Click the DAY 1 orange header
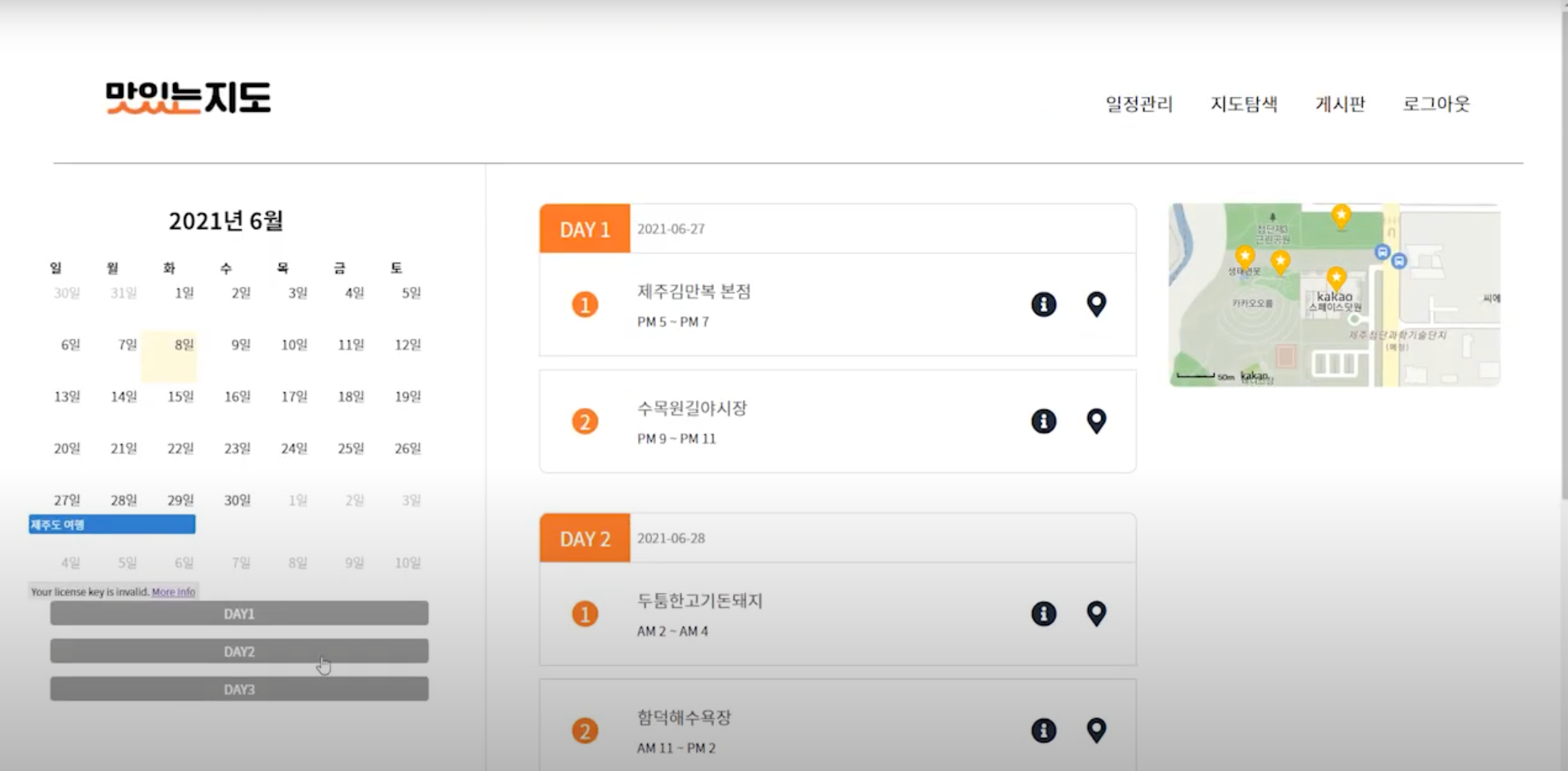Screen dimensions: 1568x771 (x=585, y=229)
